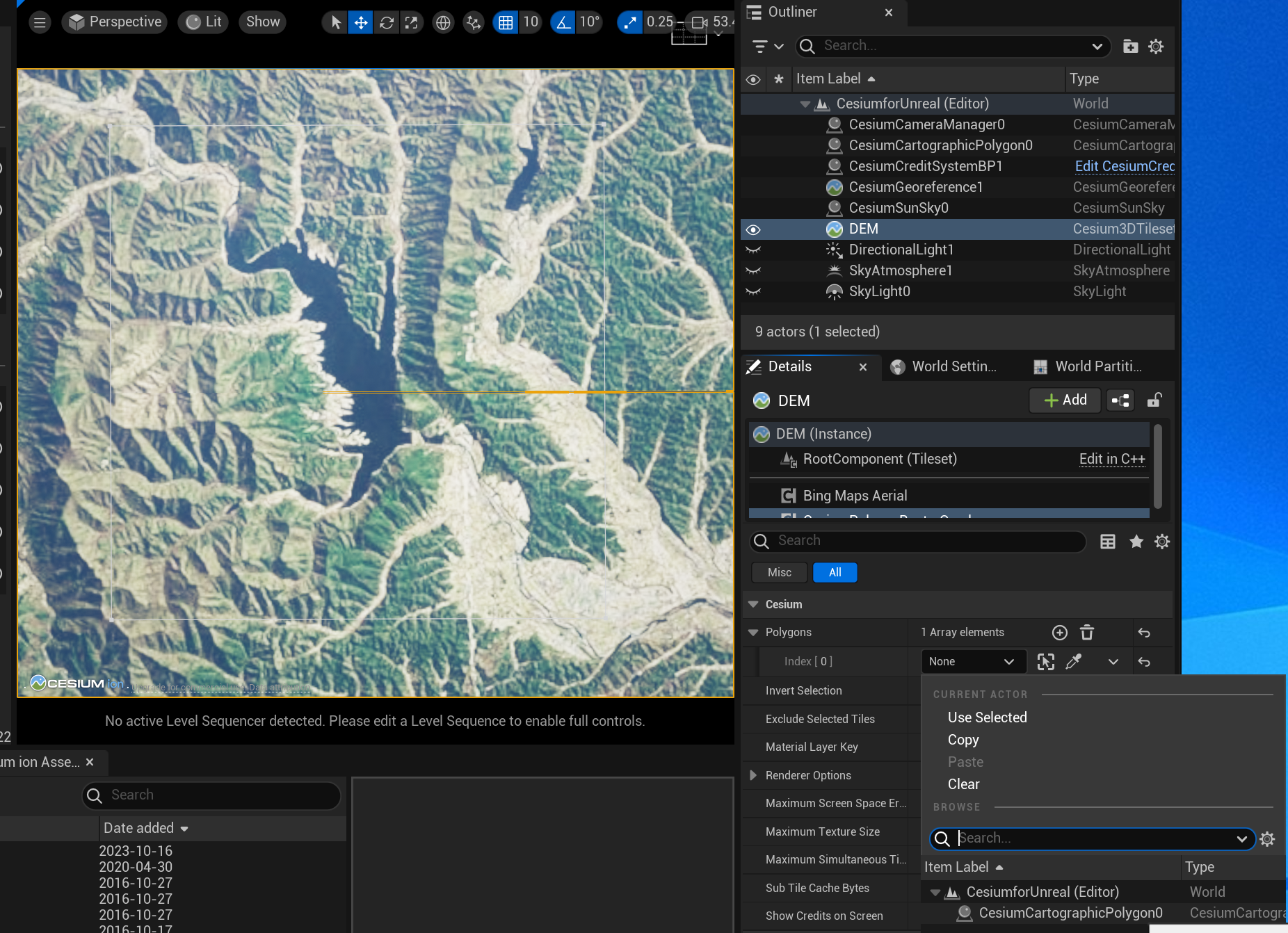The image size is (1288, 933).
Task: Collapse the Cesium category section
Action: 753,605
